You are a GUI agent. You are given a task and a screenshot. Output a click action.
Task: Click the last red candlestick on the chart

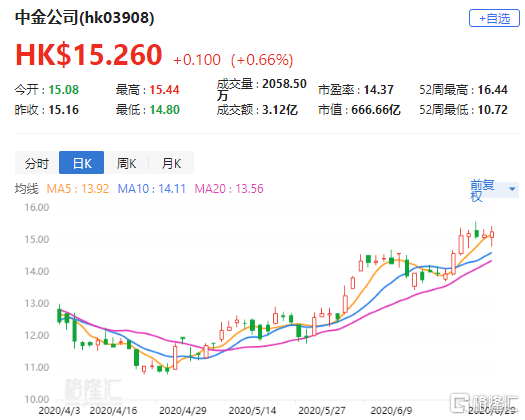492,235
